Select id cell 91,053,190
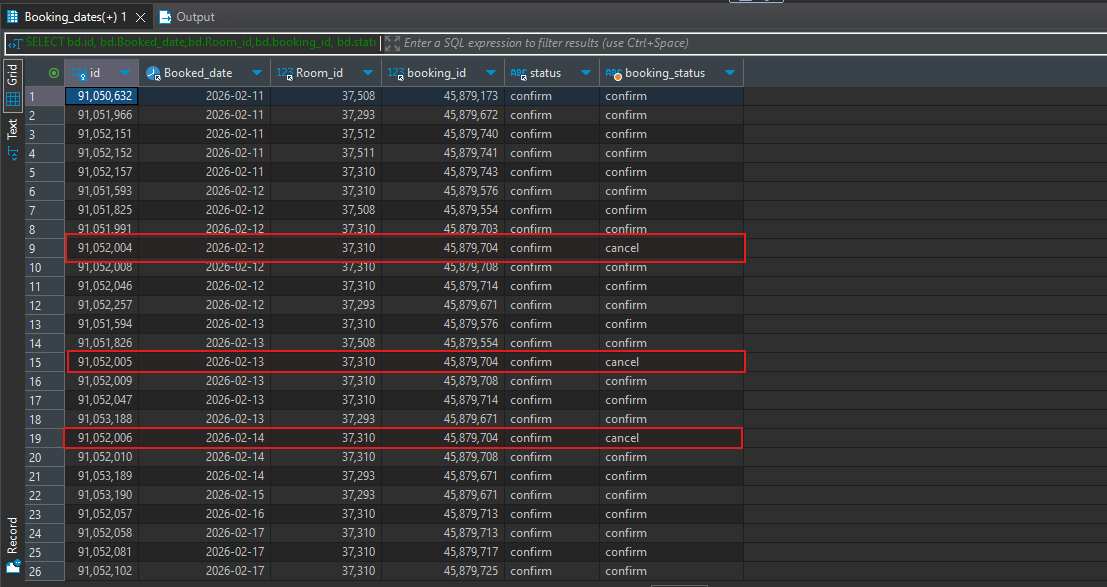Image resolution: width=1107 pixels, height=587 pixels. pyautogui.click(x=102, y=495)
